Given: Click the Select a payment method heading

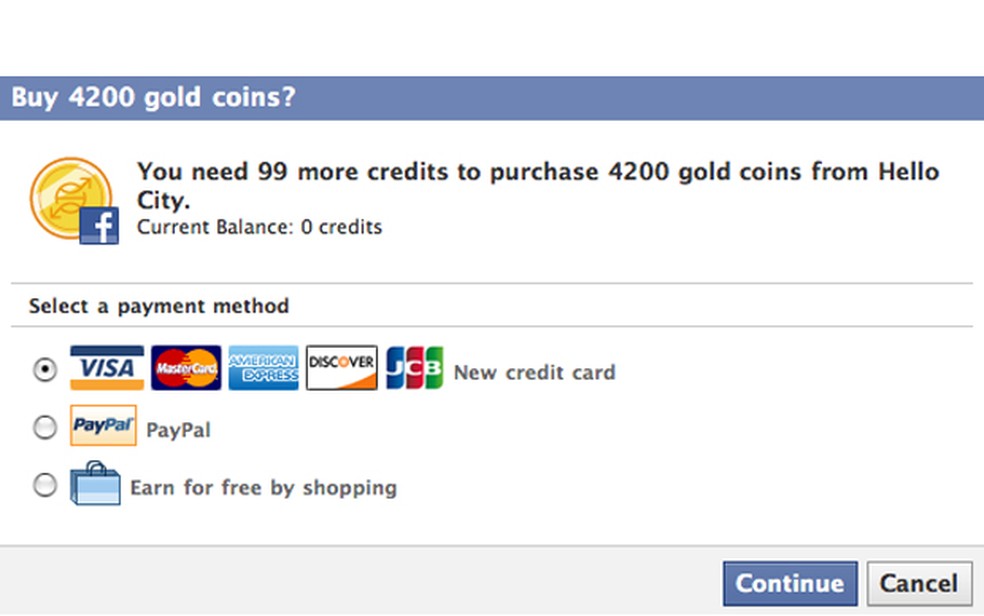Looking at the screenshot, I should (158, 306).
